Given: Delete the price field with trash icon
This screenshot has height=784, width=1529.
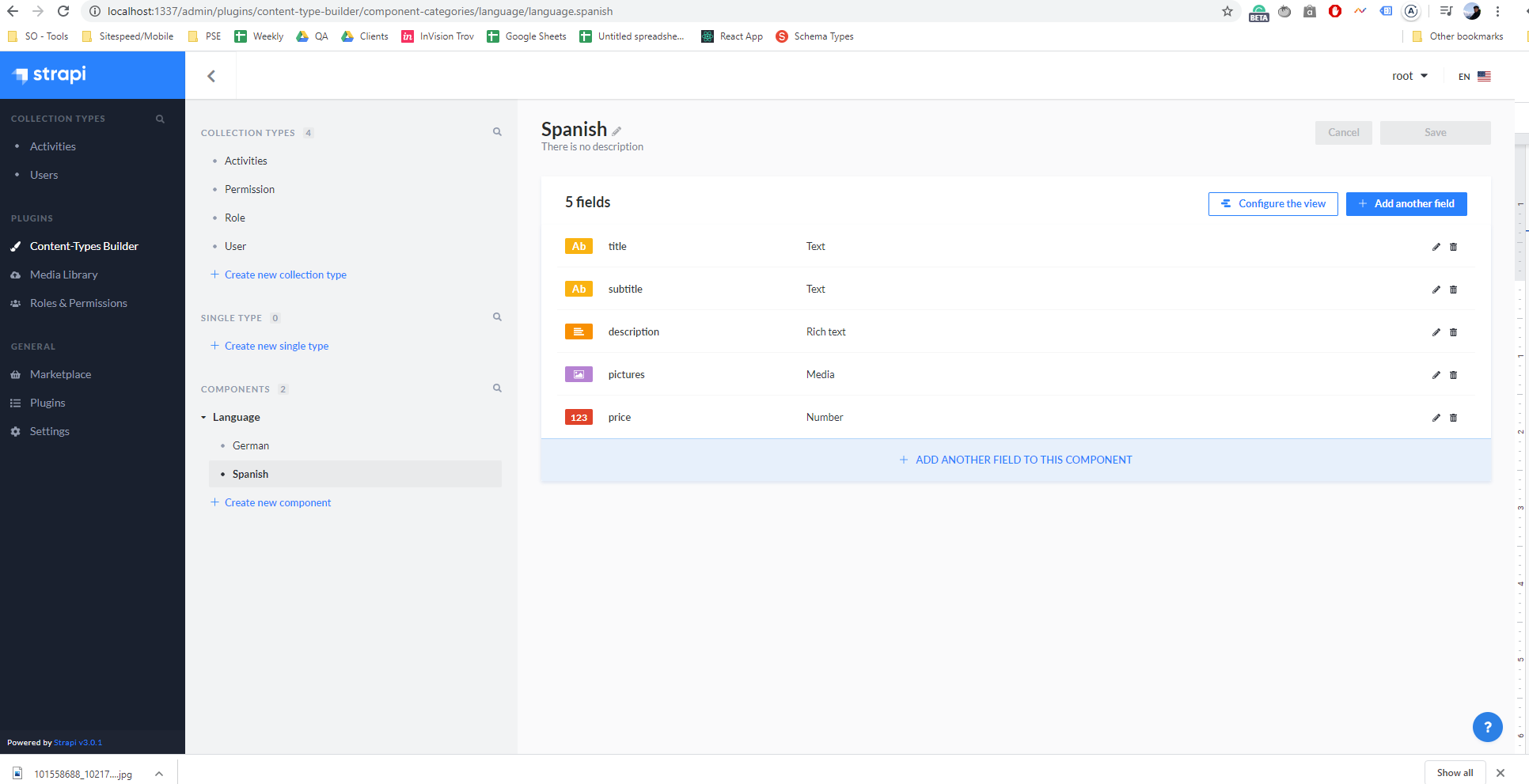Looking at the screenshot, I should click(x=1453, y=418).
